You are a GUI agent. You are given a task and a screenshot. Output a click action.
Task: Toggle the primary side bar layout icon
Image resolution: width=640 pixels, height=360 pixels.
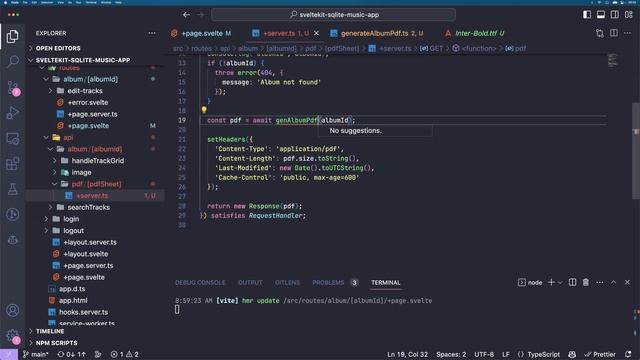coord(587,15)
